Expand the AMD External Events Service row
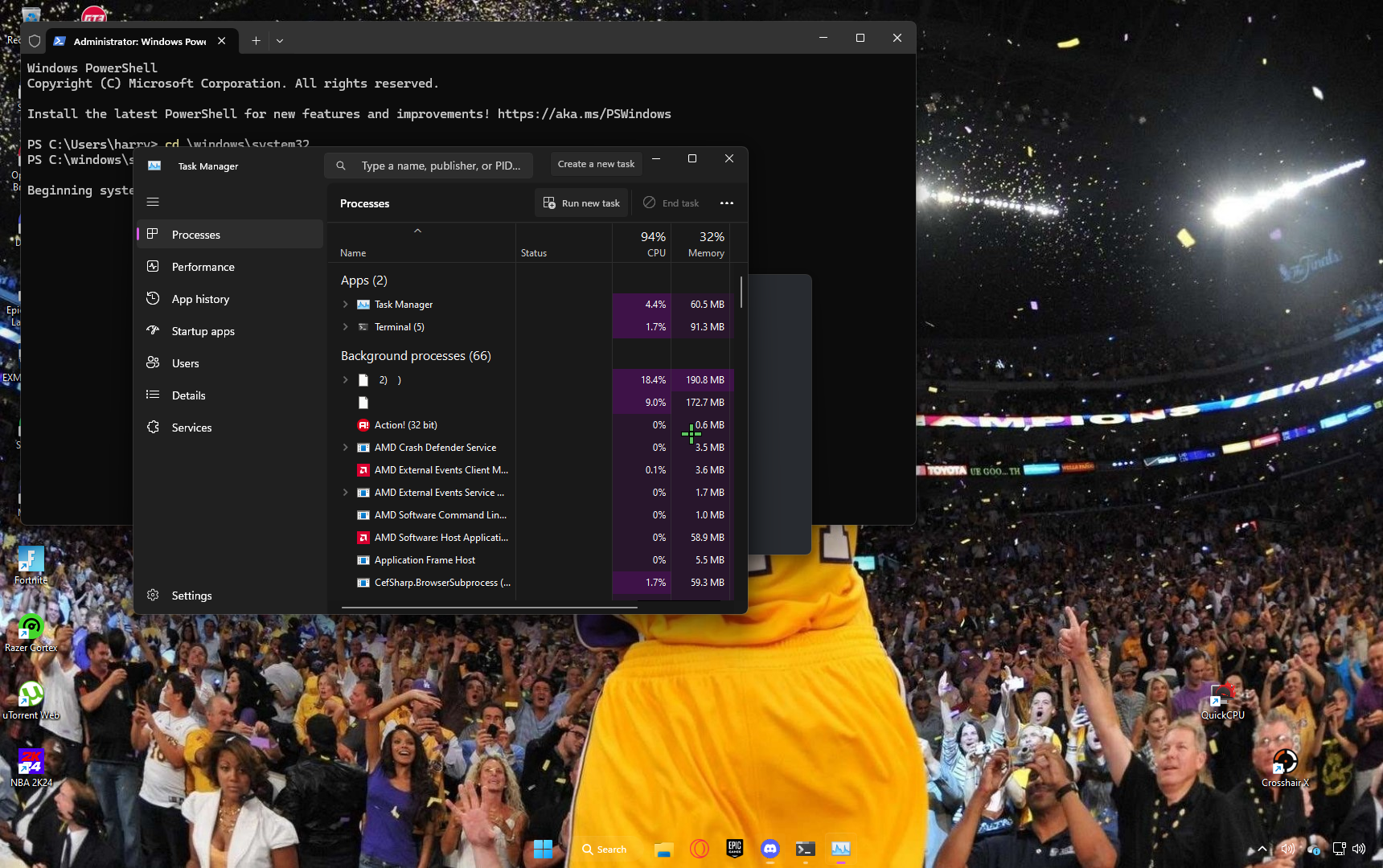Screen dimensions: 1383x868 point(346,493)
